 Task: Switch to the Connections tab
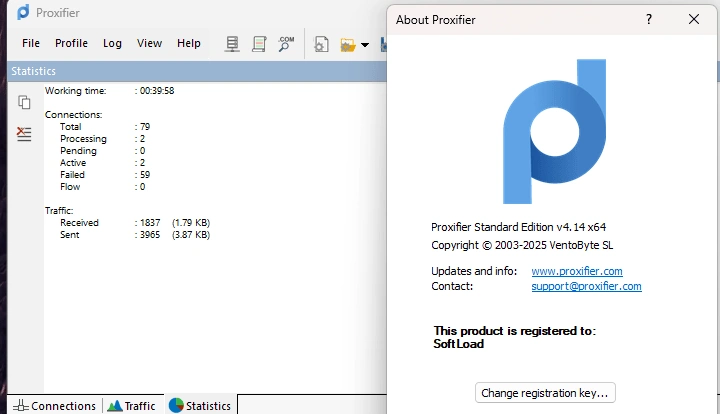pyautogui.click(x=55, y=406)
